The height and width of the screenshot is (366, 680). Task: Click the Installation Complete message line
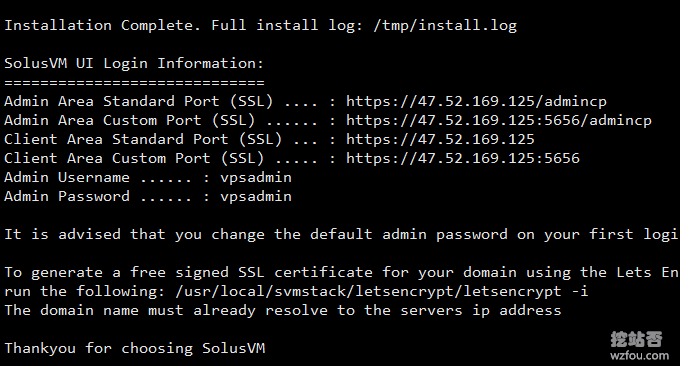click(x=261, y=26)
